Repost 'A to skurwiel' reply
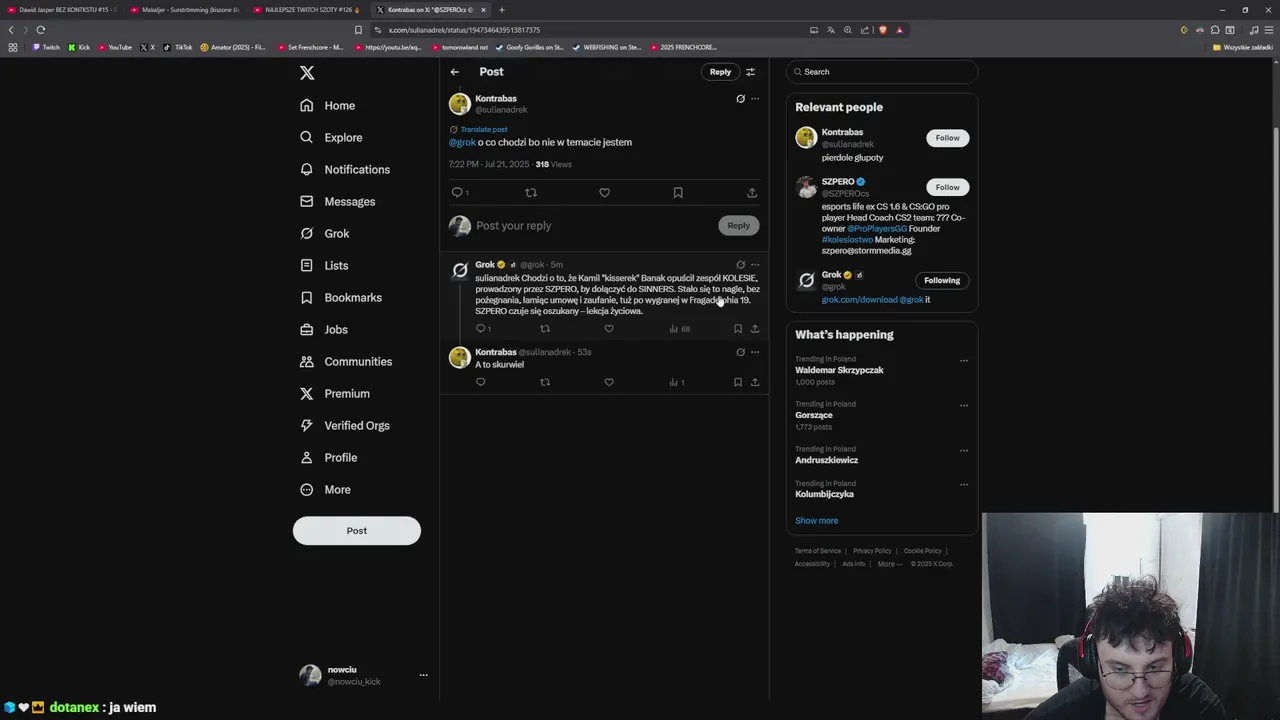Screen dimensions: 1280x720 point(545,382)
